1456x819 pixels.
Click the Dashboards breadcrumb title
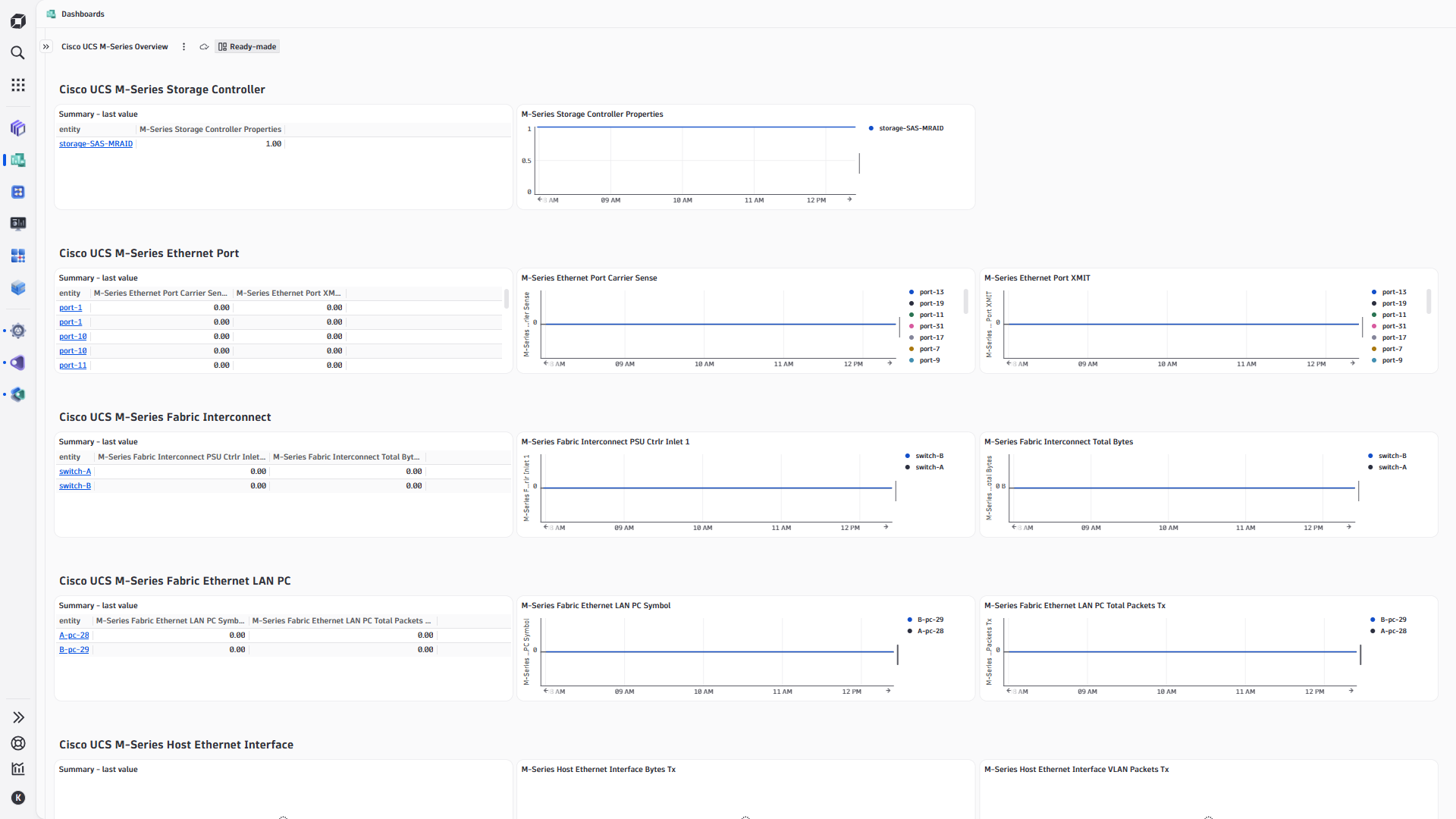[83, 14]
